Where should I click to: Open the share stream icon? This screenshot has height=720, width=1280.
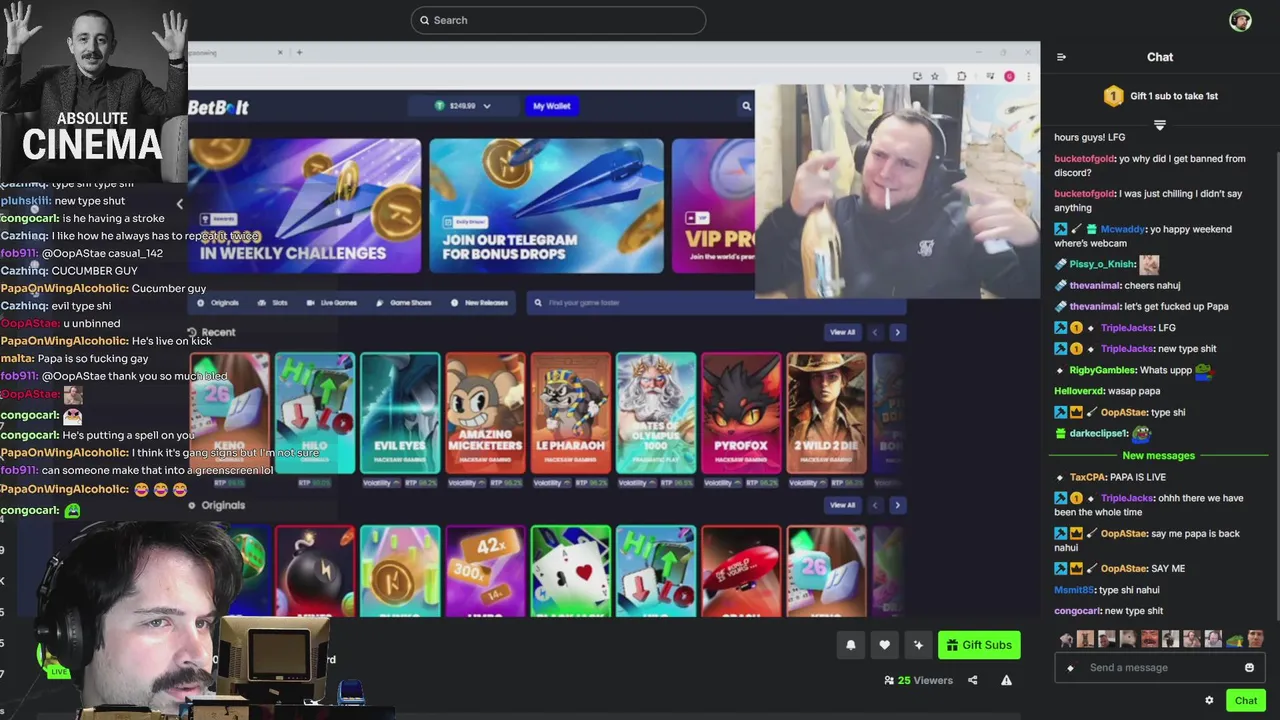coord(972,680)
